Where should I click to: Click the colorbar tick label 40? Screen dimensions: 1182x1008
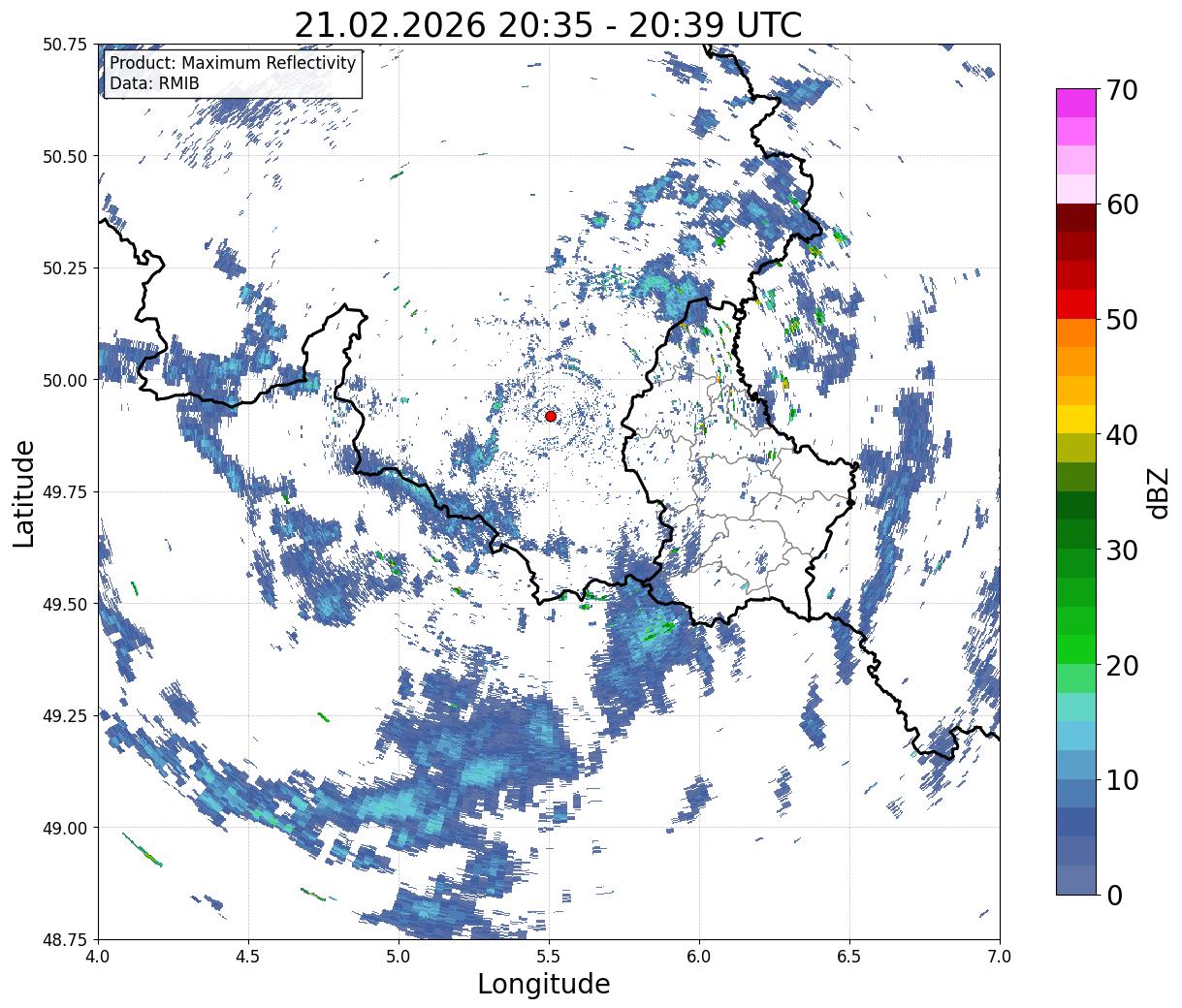coord(1120,435)
